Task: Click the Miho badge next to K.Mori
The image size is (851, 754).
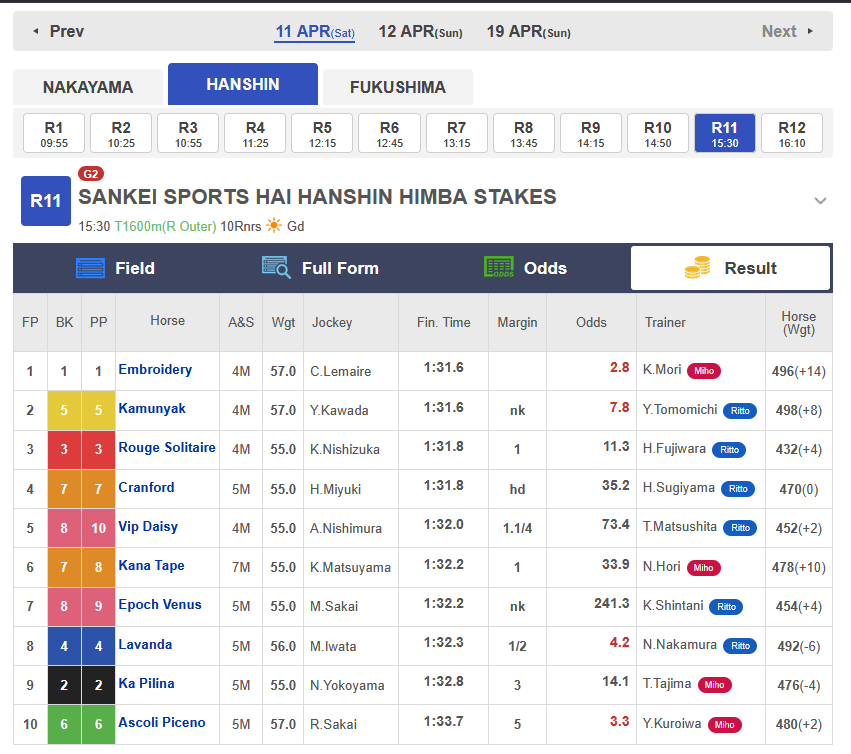Action: [704, 371]
